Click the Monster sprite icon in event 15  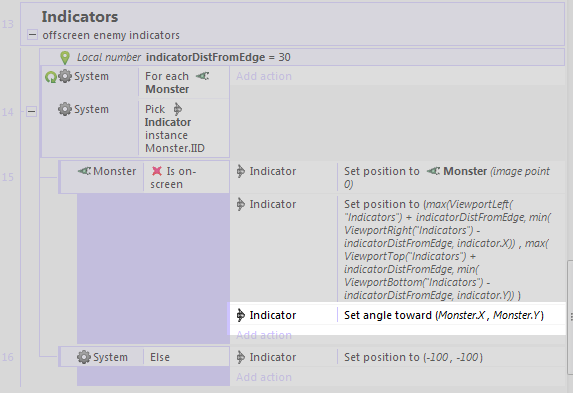click(84, 171)
